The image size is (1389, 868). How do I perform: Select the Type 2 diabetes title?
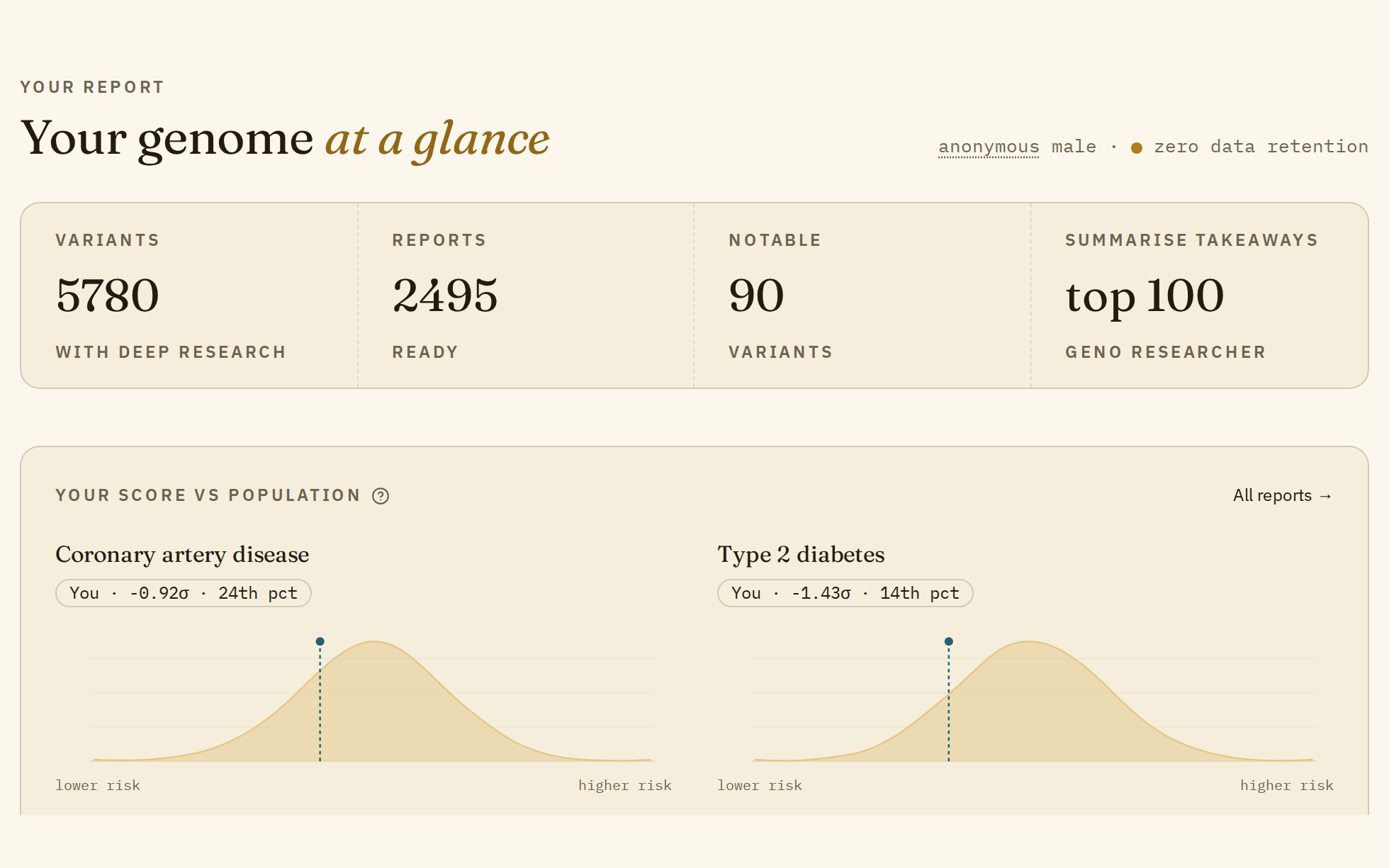[x=801, y=554]
